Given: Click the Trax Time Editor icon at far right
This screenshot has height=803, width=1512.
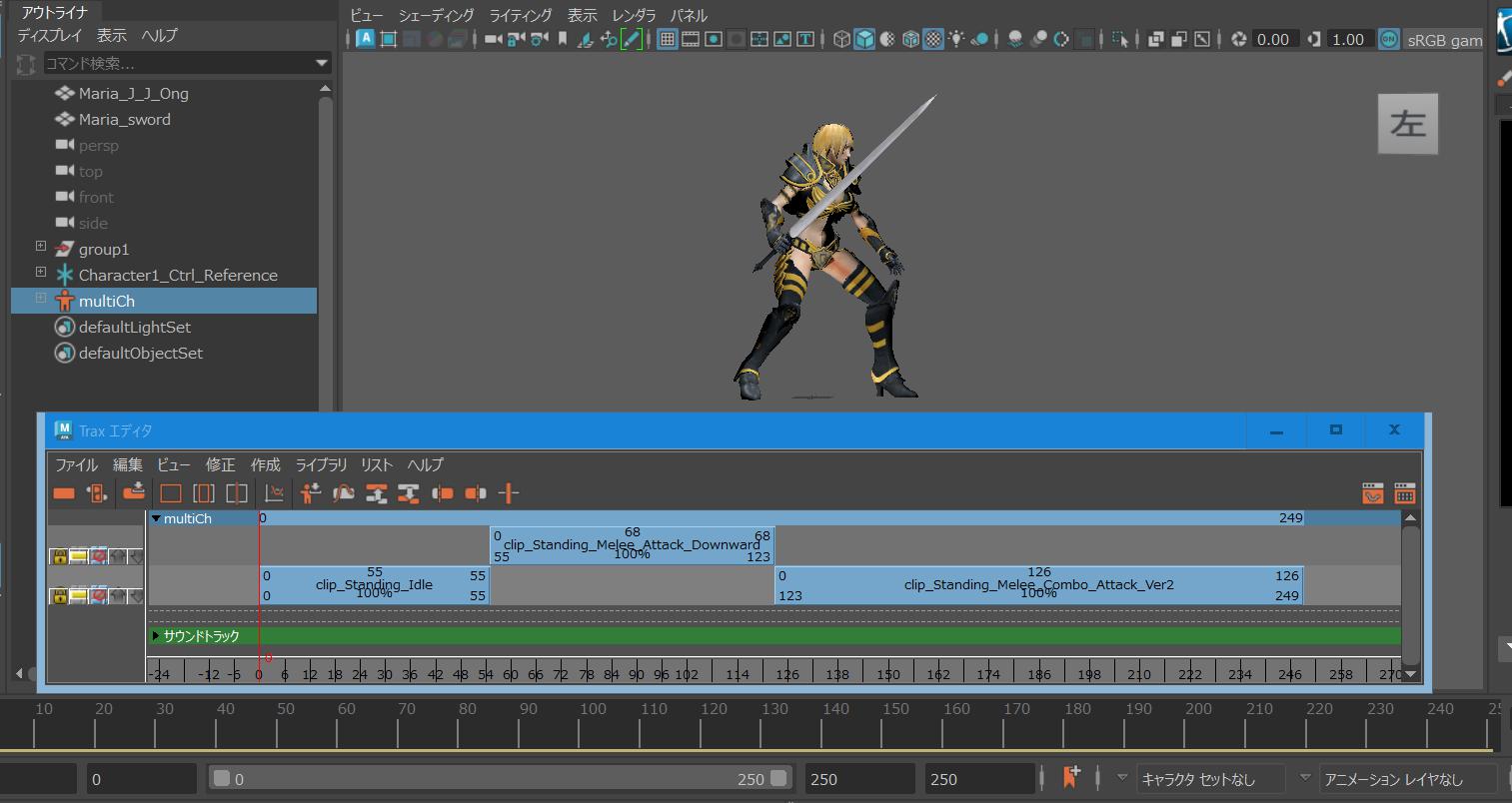Looking at the screenshot, I should (x=1405, y=493).
